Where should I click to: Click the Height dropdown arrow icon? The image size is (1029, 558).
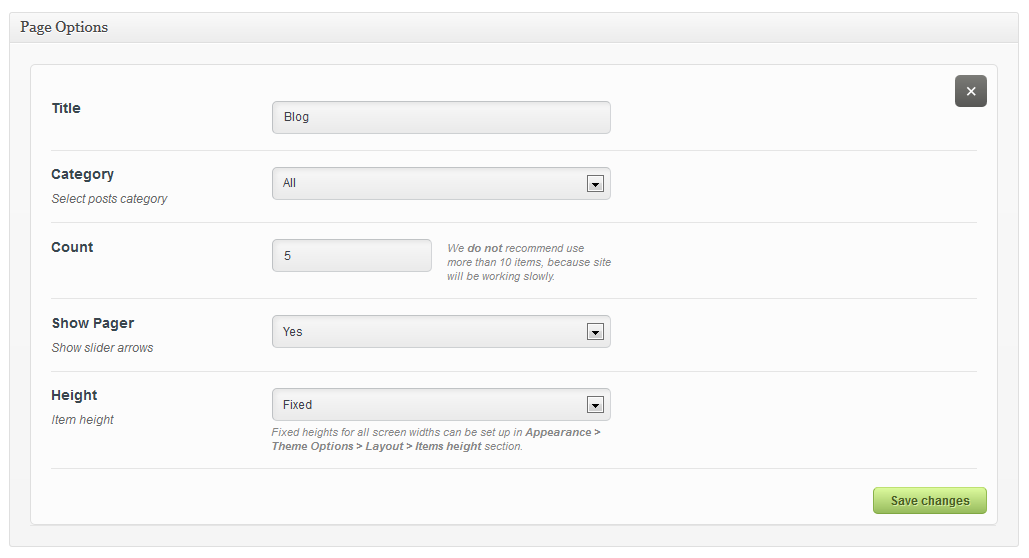click(x=595, y=405)
